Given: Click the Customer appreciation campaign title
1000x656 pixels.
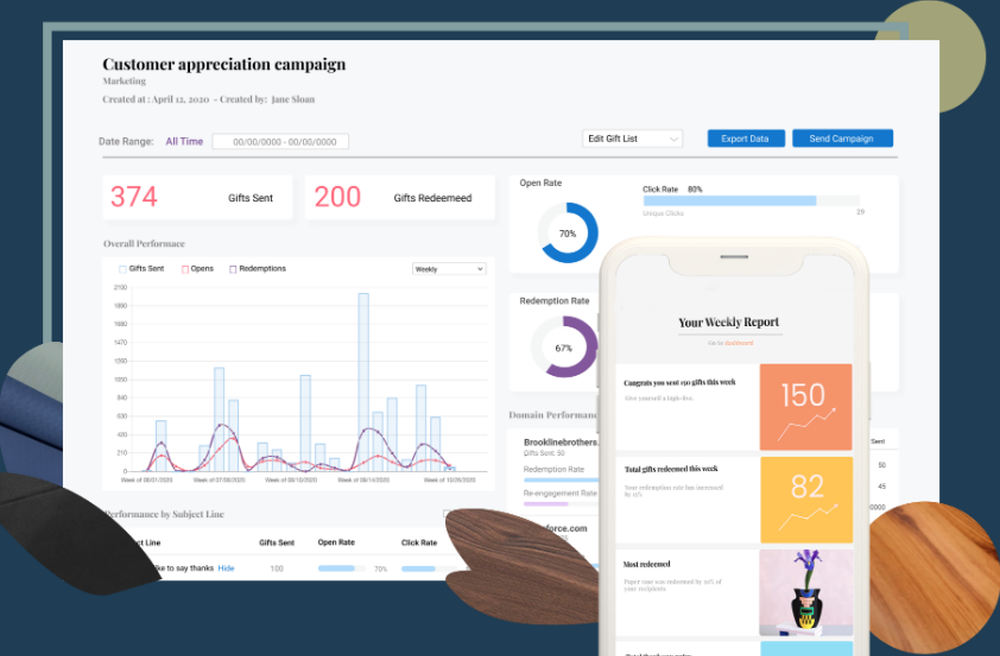Looking at the screenshot, I should (x=224, y=64).
